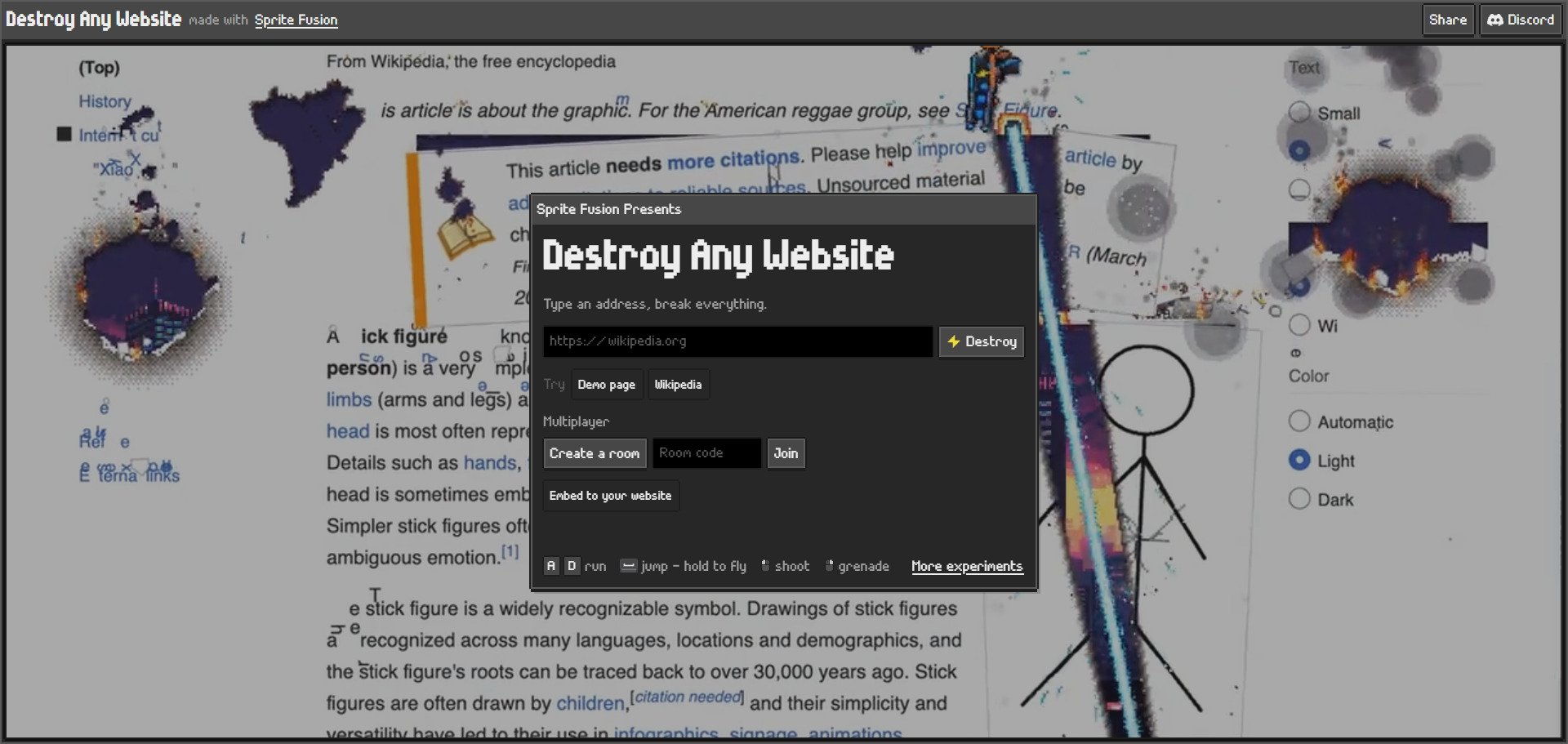Click the book icon in the citation notice
Image resolution: width=1568 pixels, height=744 pixels.
[x=465, y=235]
